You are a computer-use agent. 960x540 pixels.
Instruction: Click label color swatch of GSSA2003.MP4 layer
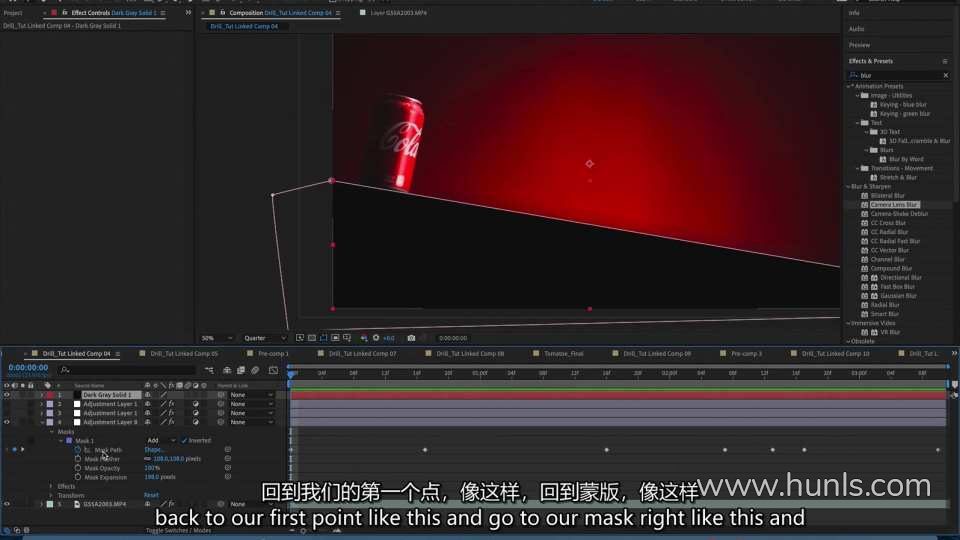point(50,504)
